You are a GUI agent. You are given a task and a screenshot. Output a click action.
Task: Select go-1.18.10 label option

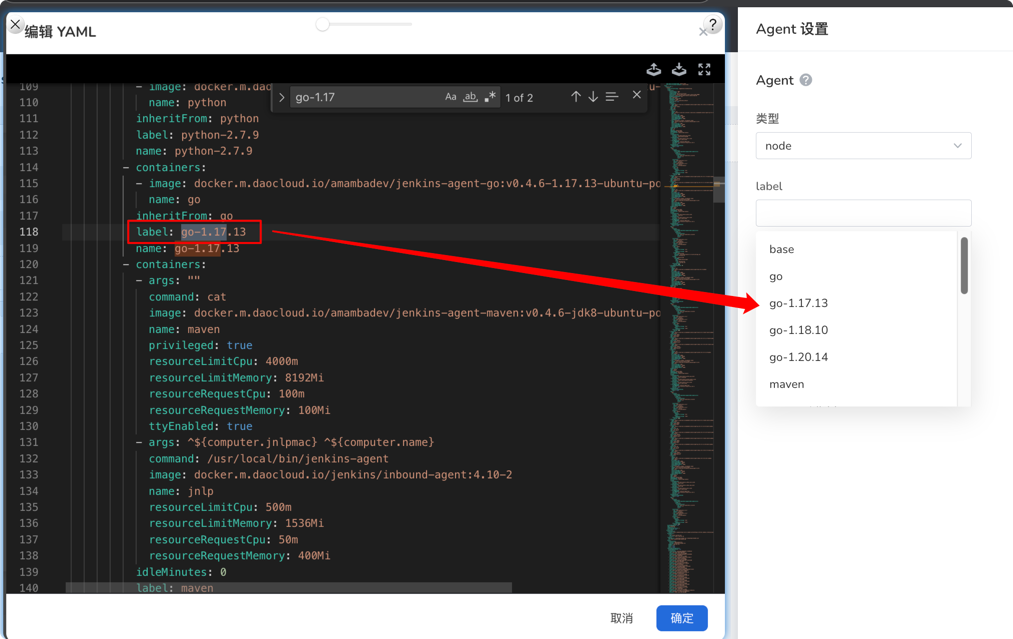tap(798, 330)
